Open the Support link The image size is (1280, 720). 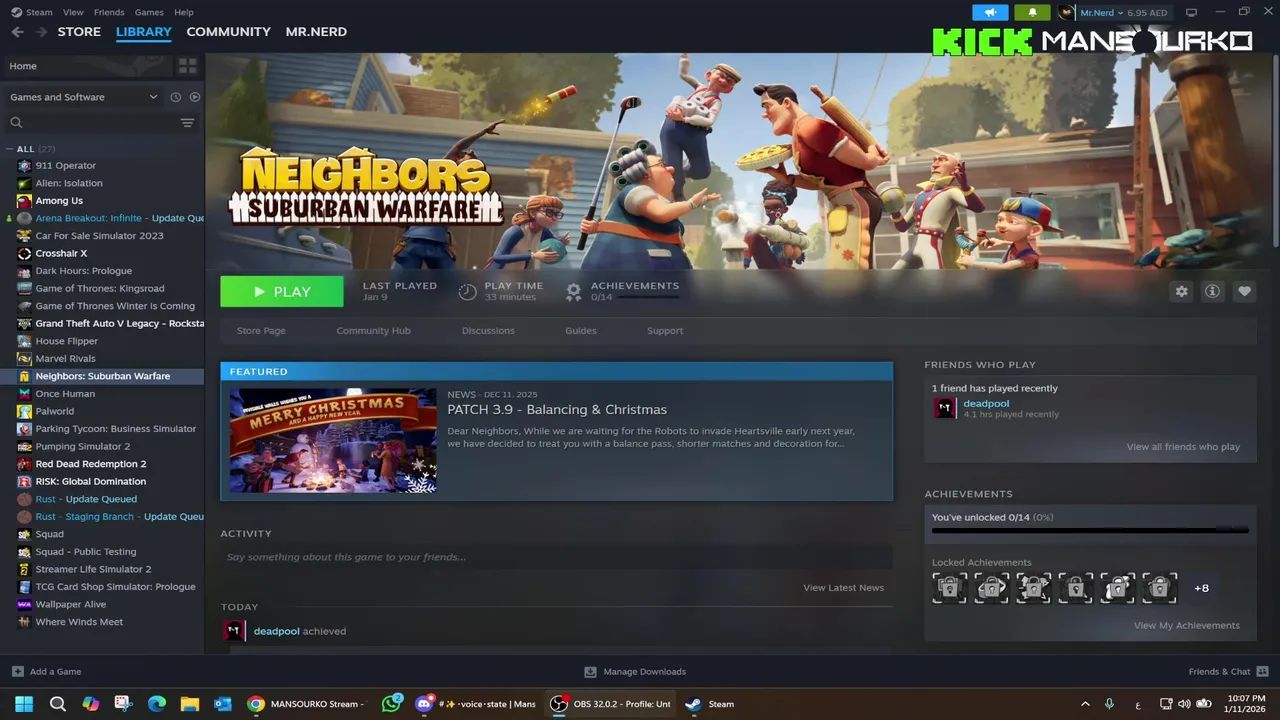[665, 331]
